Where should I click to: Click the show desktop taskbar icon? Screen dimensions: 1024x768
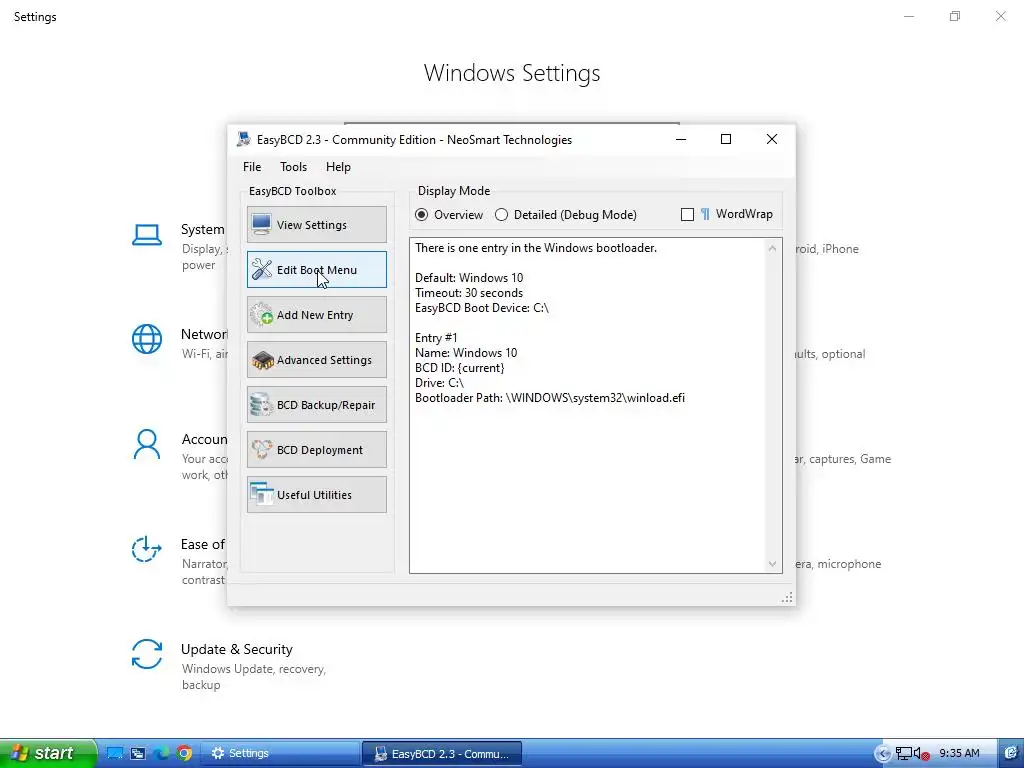pyautogui.click(x=115, y=754)
